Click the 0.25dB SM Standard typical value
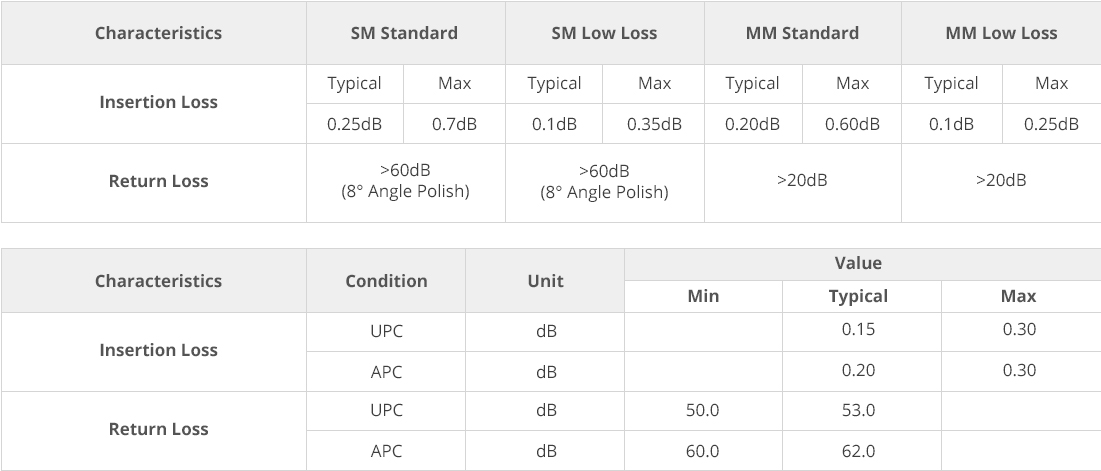This screenshot has width=1101, height=471. click(355, 124)
